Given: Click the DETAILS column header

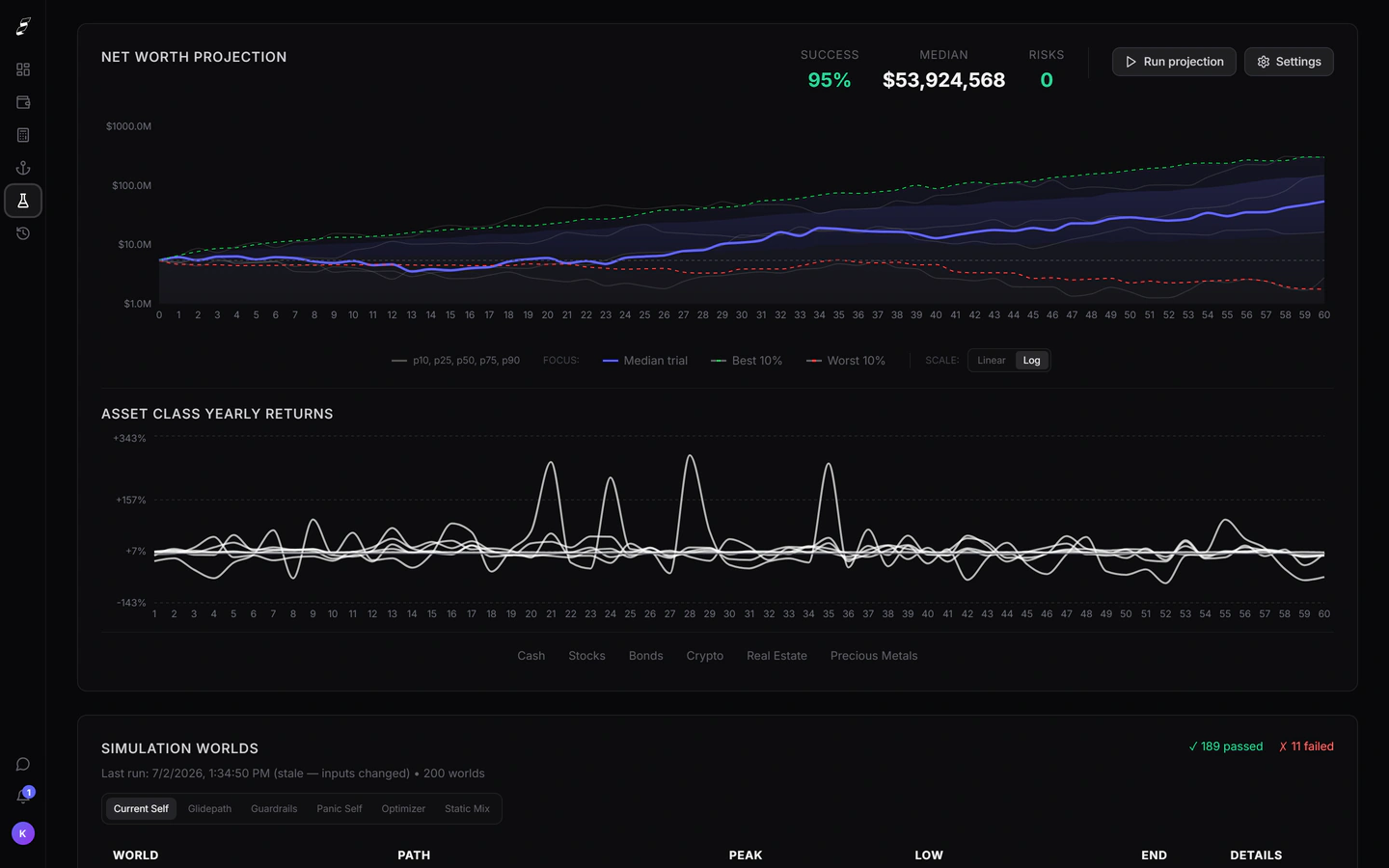Looking at the screenshot, I should pyautogui.click(x=1256, y=855).
